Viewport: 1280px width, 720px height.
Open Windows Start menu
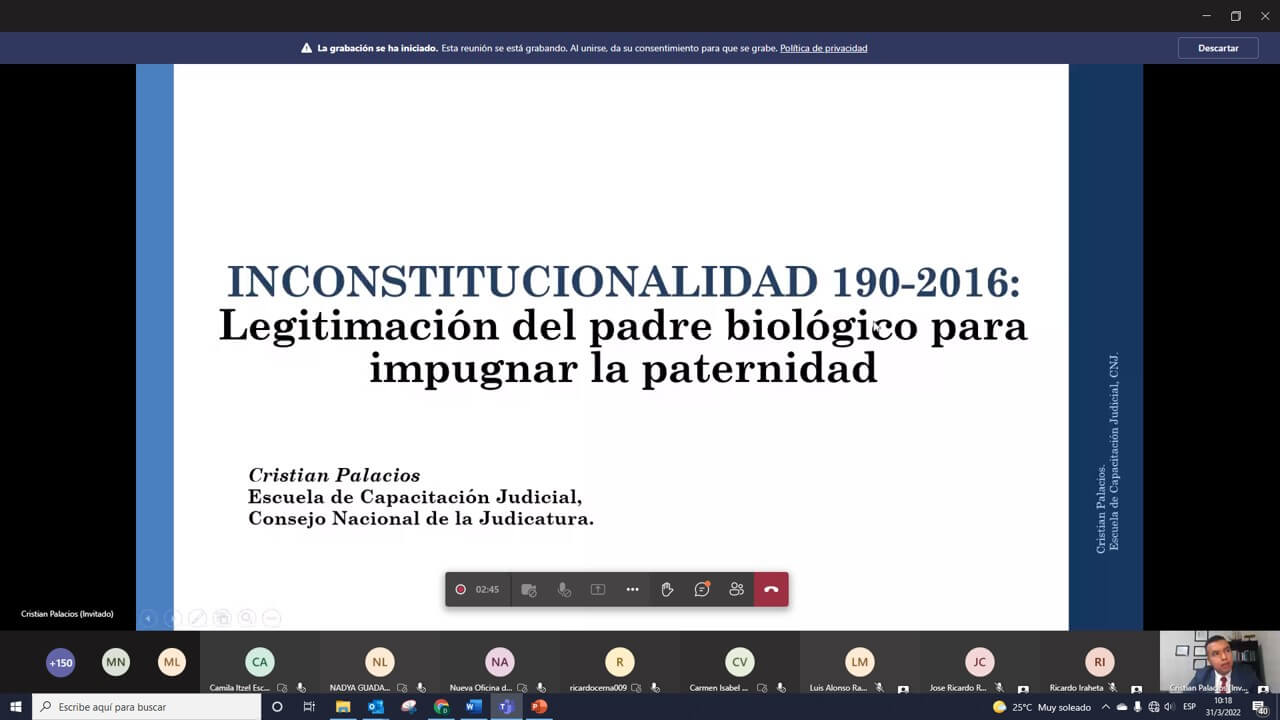16,707
